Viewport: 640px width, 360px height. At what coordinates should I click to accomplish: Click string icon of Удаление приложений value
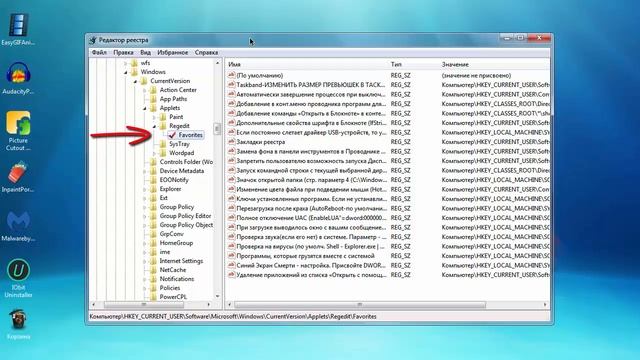pyautogui.click(x=231, y=275)
